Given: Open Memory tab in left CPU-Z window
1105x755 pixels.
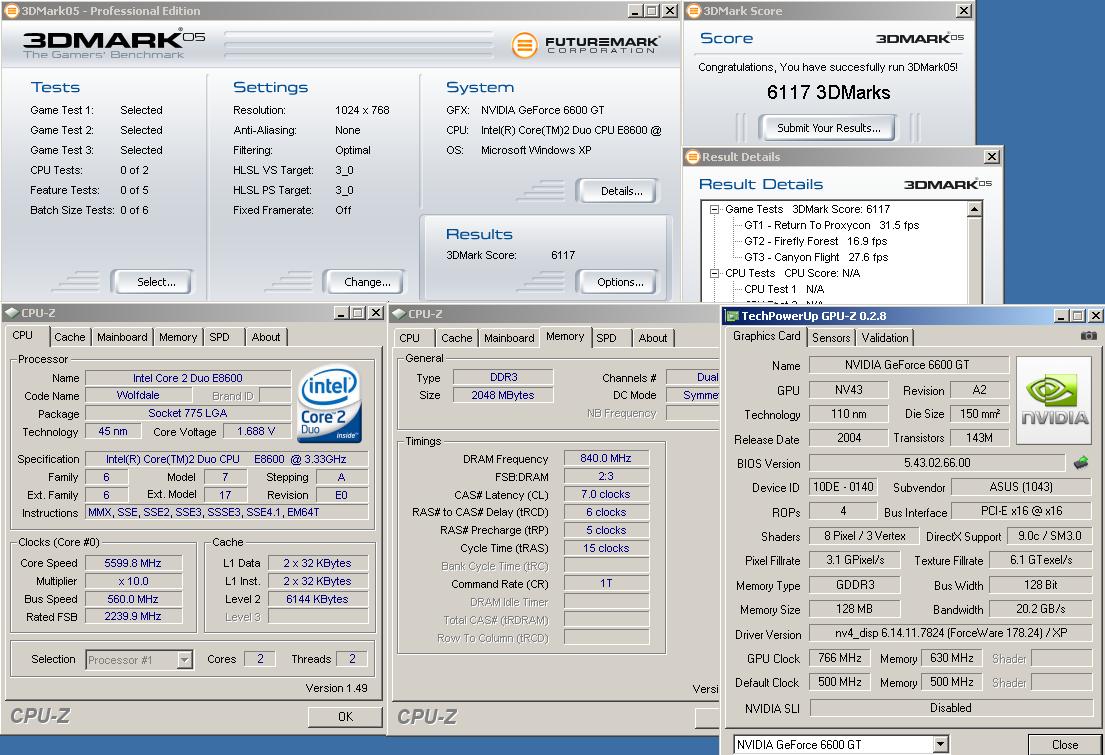Looking at the screenshot, I should (178, 337).
